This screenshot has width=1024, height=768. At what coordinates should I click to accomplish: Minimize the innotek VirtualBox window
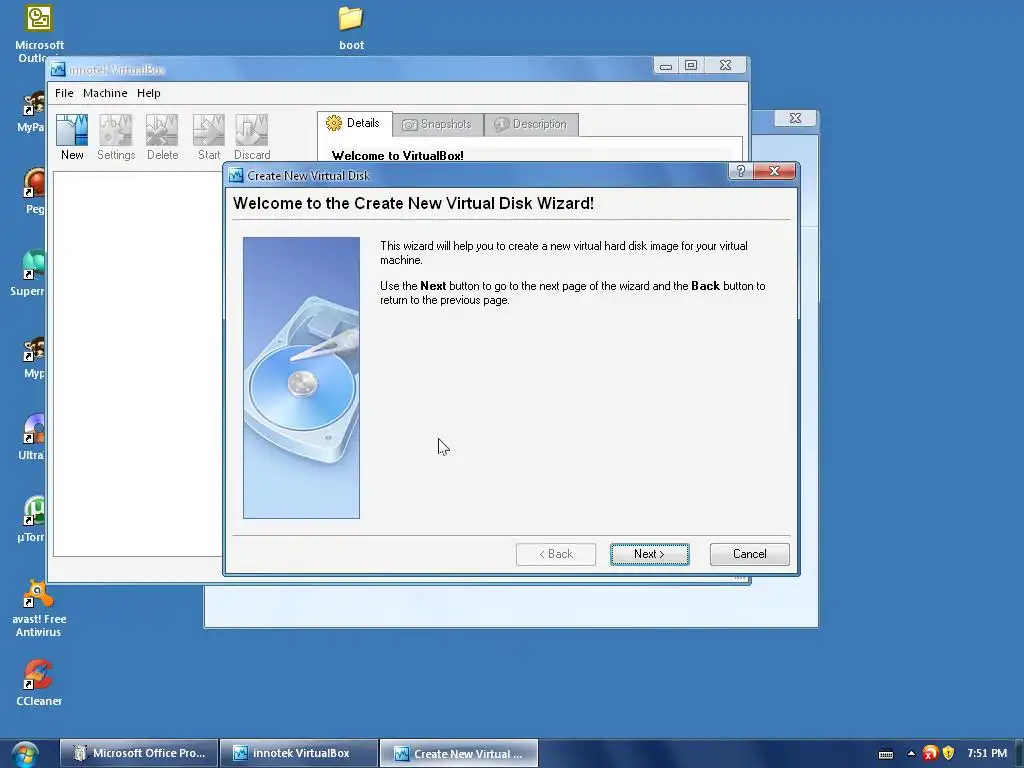[x=665, y=65]
